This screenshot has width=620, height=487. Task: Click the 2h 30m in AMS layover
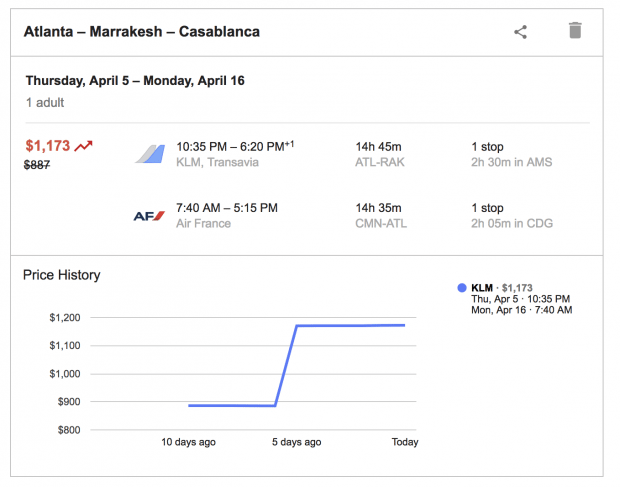point(510,162)
